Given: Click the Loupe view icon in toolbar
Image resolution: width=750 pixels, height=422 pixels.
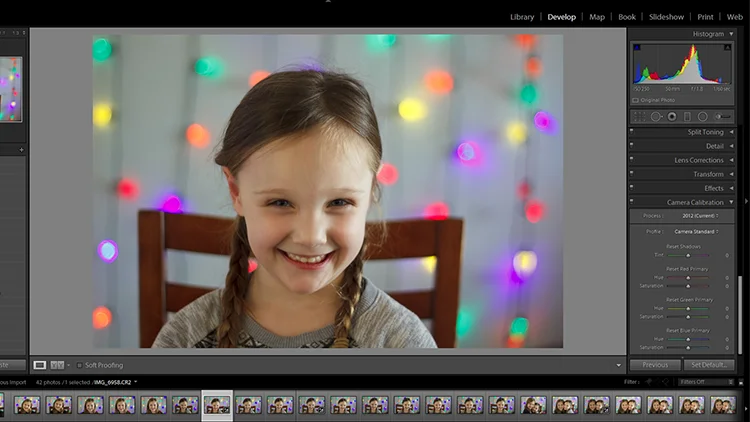Looking at the screenshot, I should (40, 365).
